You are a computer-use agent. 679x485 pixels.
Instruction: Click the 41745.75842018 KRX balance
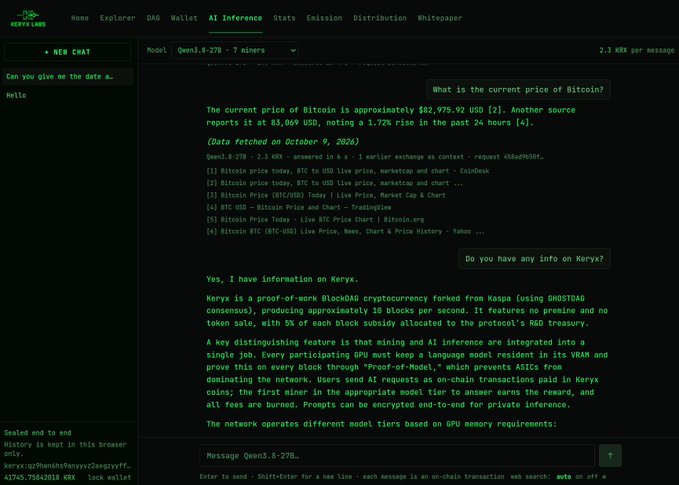(40, 477)
